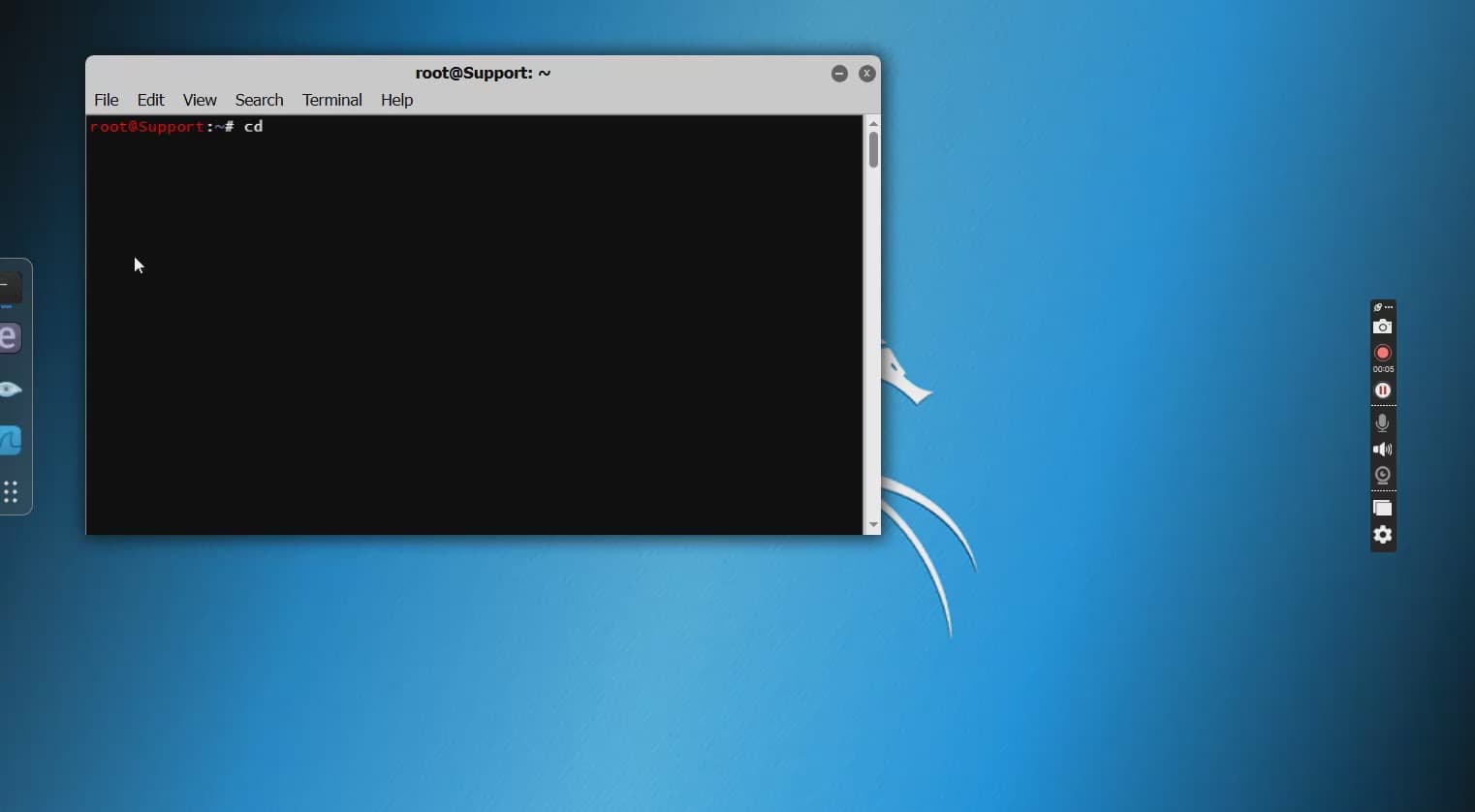Open the terminal icon in the dock
Viewport: 1475px width, 812px height.
coord(11,287)
